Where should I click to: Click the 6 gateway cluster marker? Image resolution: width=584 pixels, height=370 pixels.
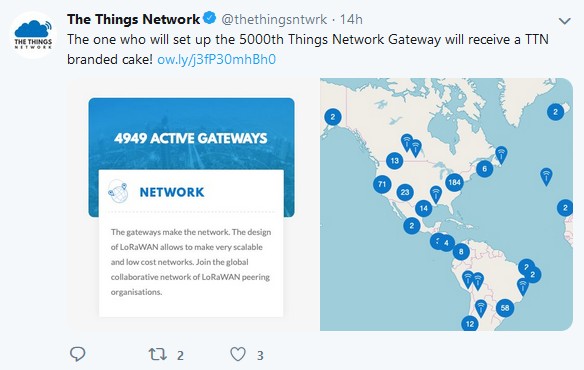pos(484,169)
